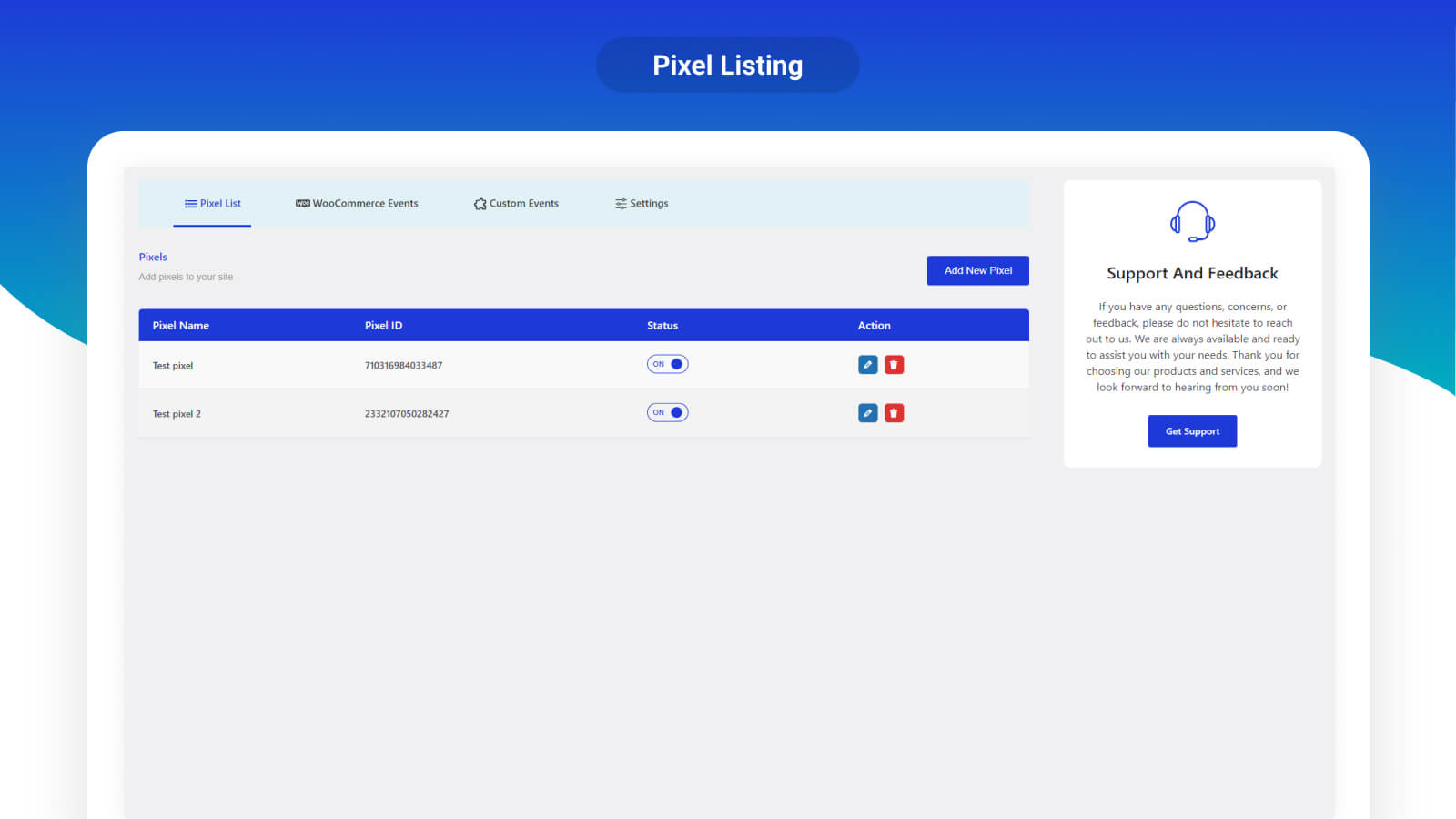Click the 'Add pixels to your site' text
The height and width of the screenshot is (819, 1456).
(186, 277)
